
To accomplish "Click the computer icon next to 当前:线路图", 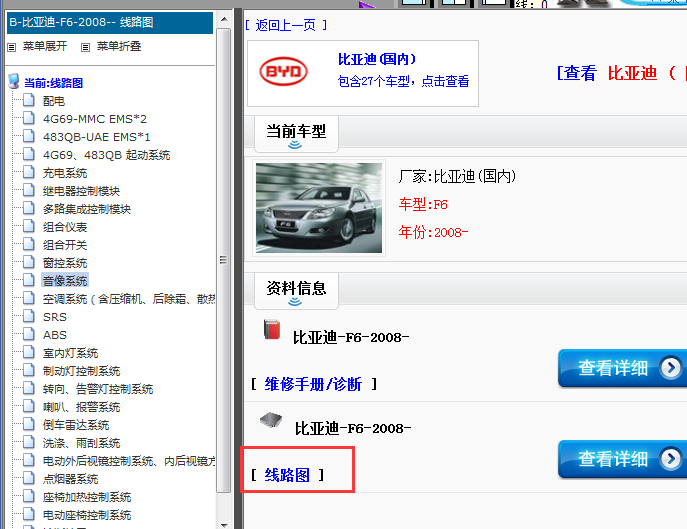I will point(14,82).
